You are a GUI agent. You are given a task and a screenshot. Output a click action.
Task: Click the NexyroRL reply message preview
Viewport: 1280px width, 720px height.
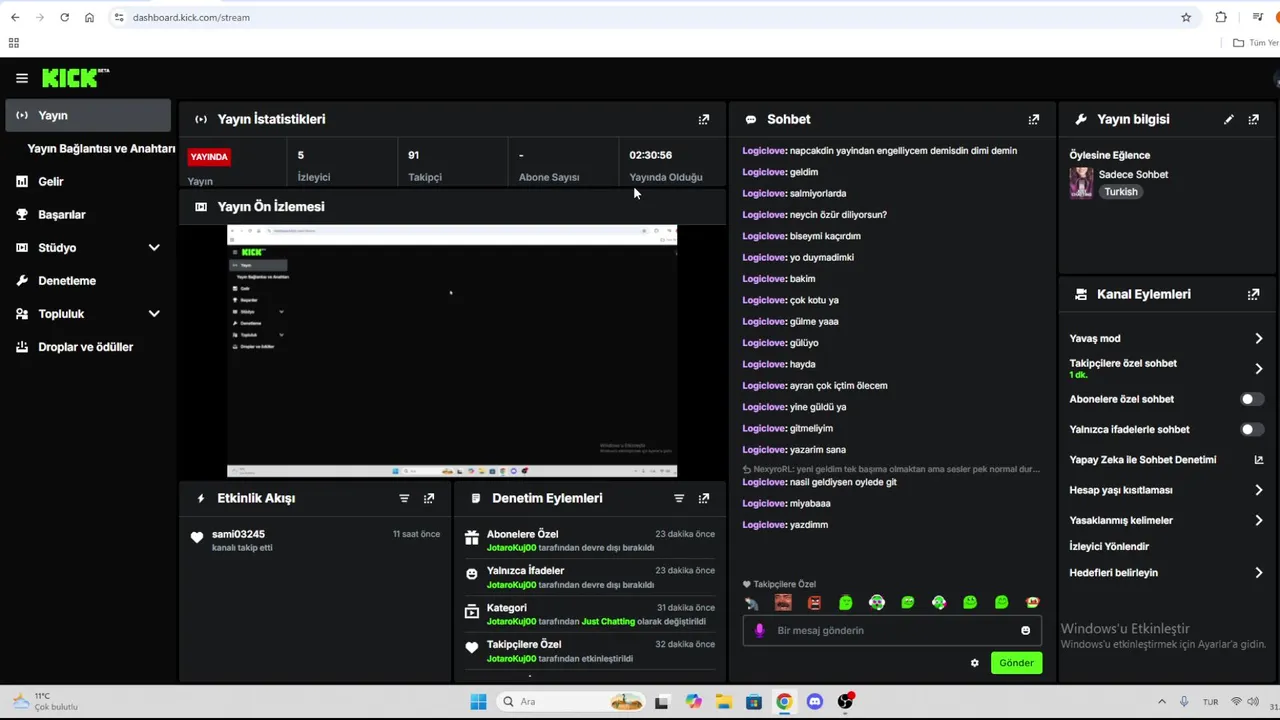coord(891,469)
